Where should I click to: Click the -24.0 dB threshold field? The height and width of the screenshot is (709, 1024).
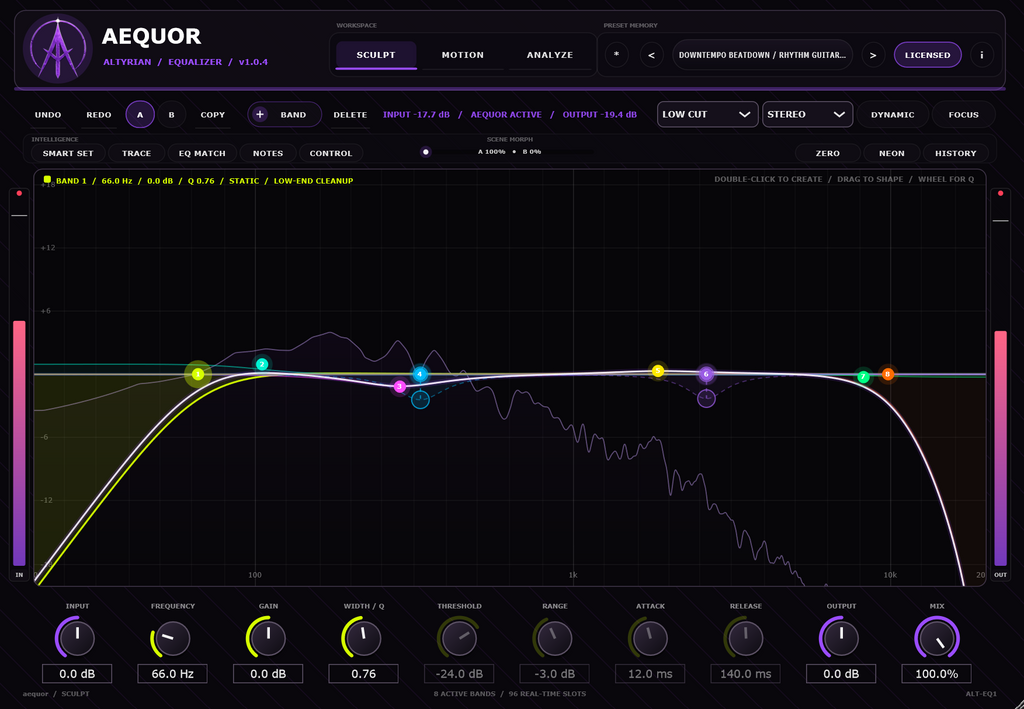click(x=459, y=674)
